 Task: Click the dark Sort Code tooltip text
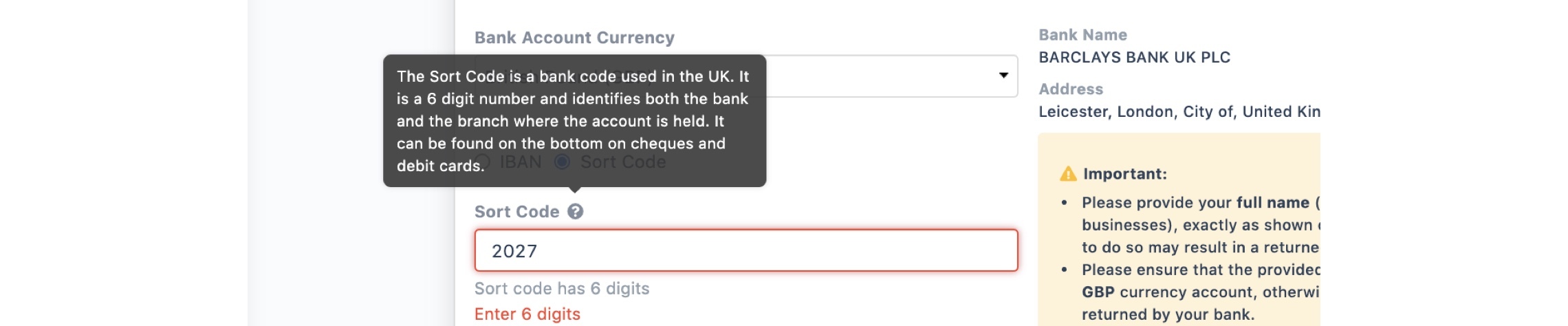click(574, 120)
